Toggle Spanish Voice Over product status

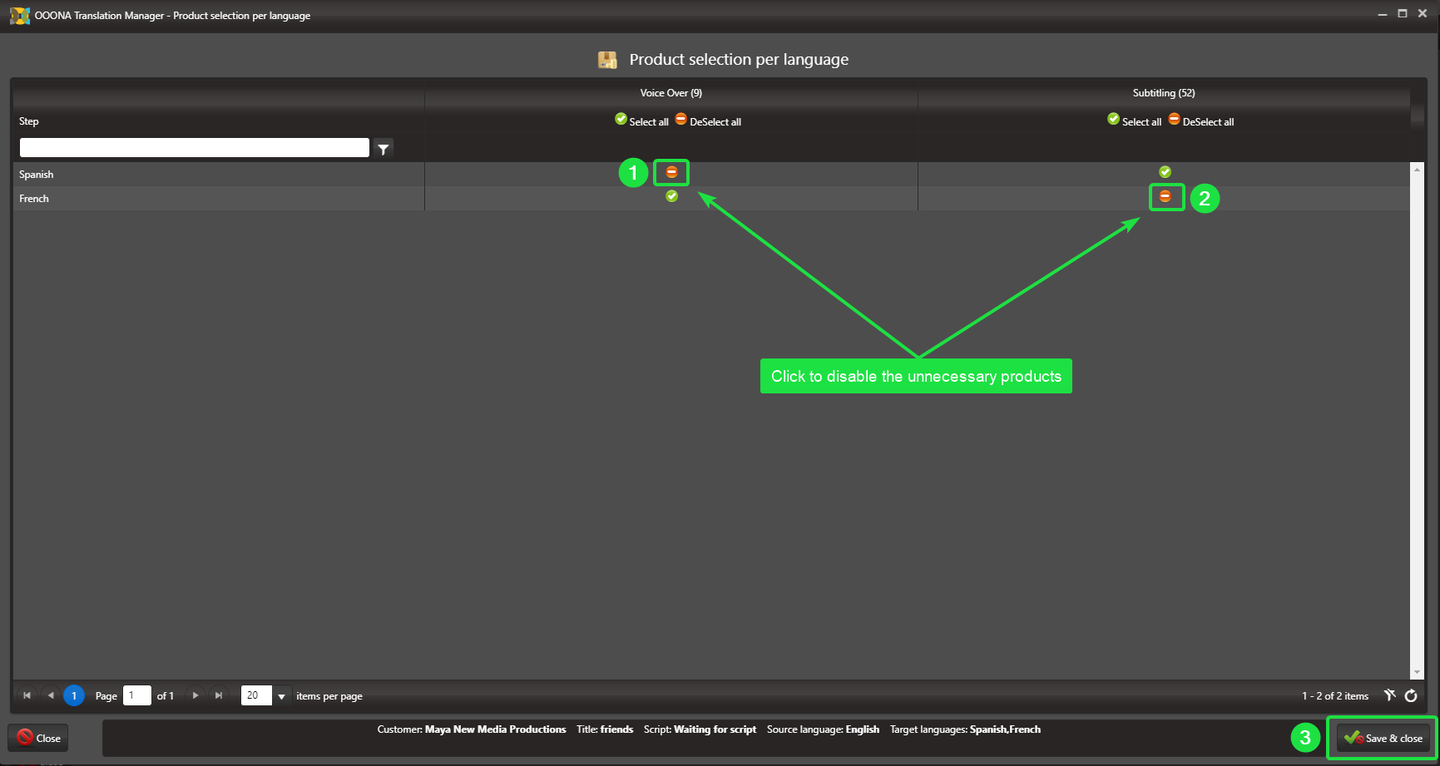pyautogui.click(x=672, y=173)
